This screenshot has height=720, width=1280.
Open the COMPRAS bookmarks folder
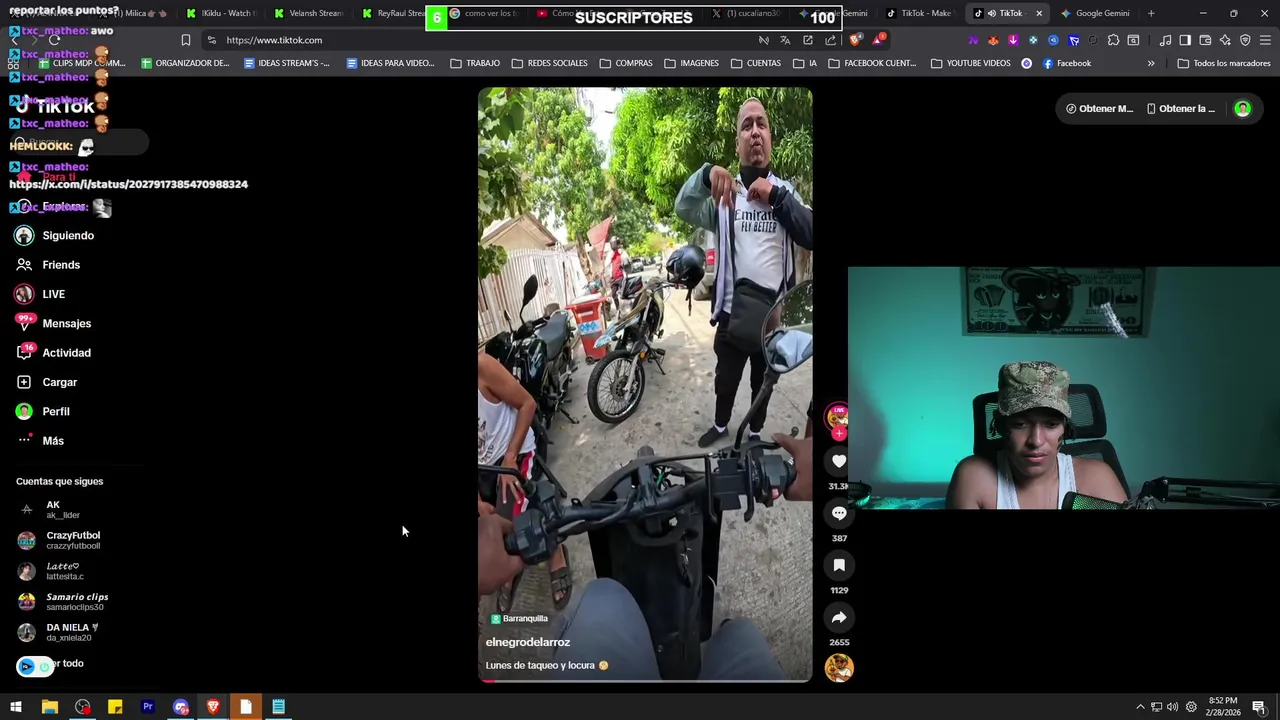[x=626, y=63]
